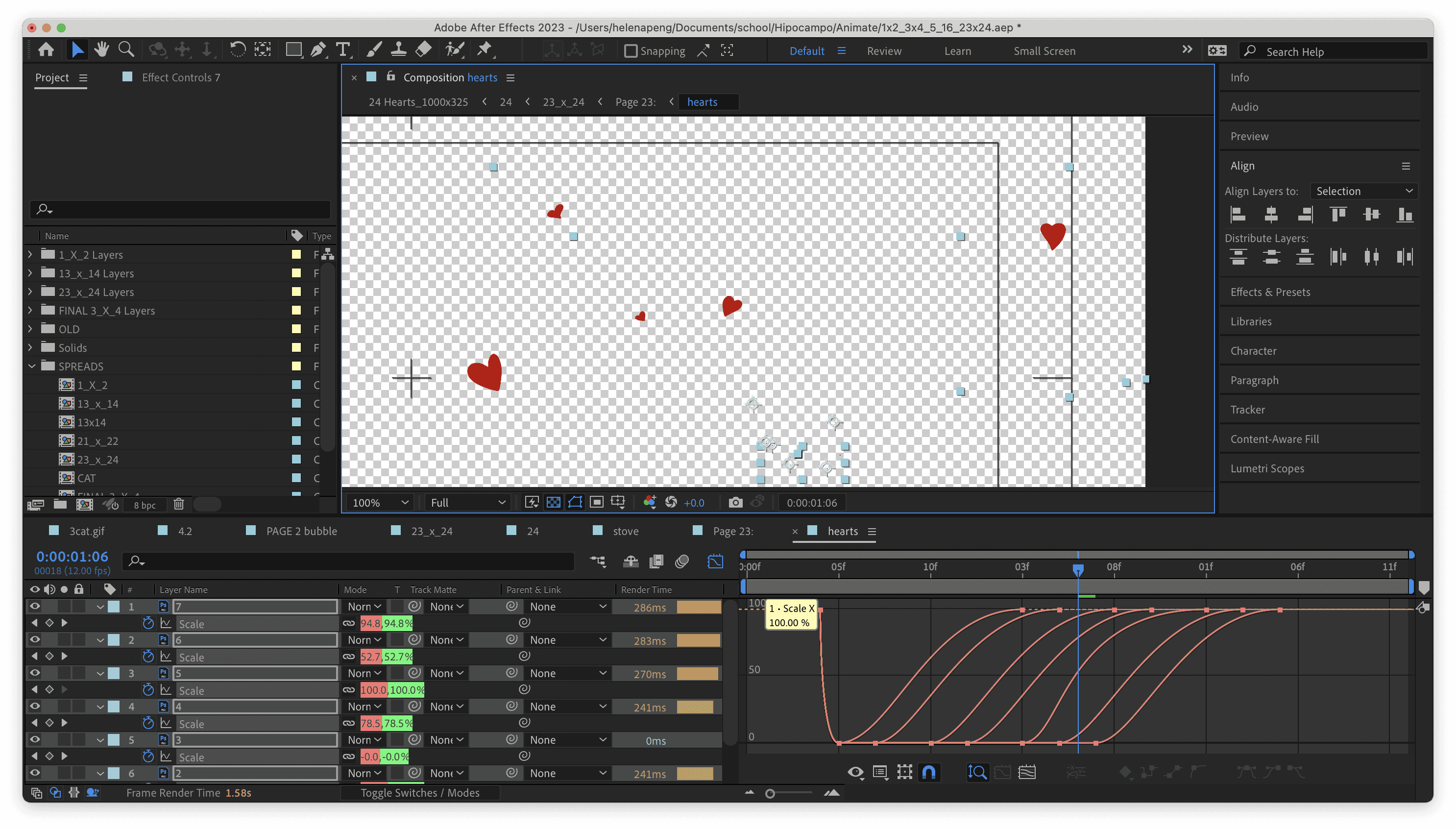Open the Effects & Presets panel

tap(1270, 292)
